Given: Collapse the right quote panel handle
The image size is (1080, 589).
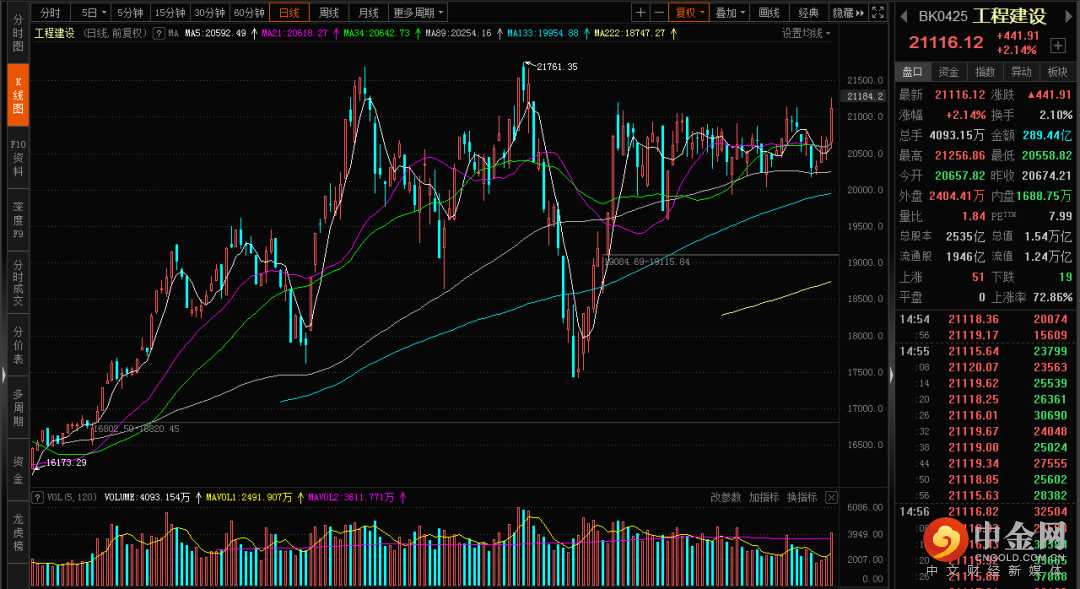Looking at the screenshot, I should coord(891,375).
